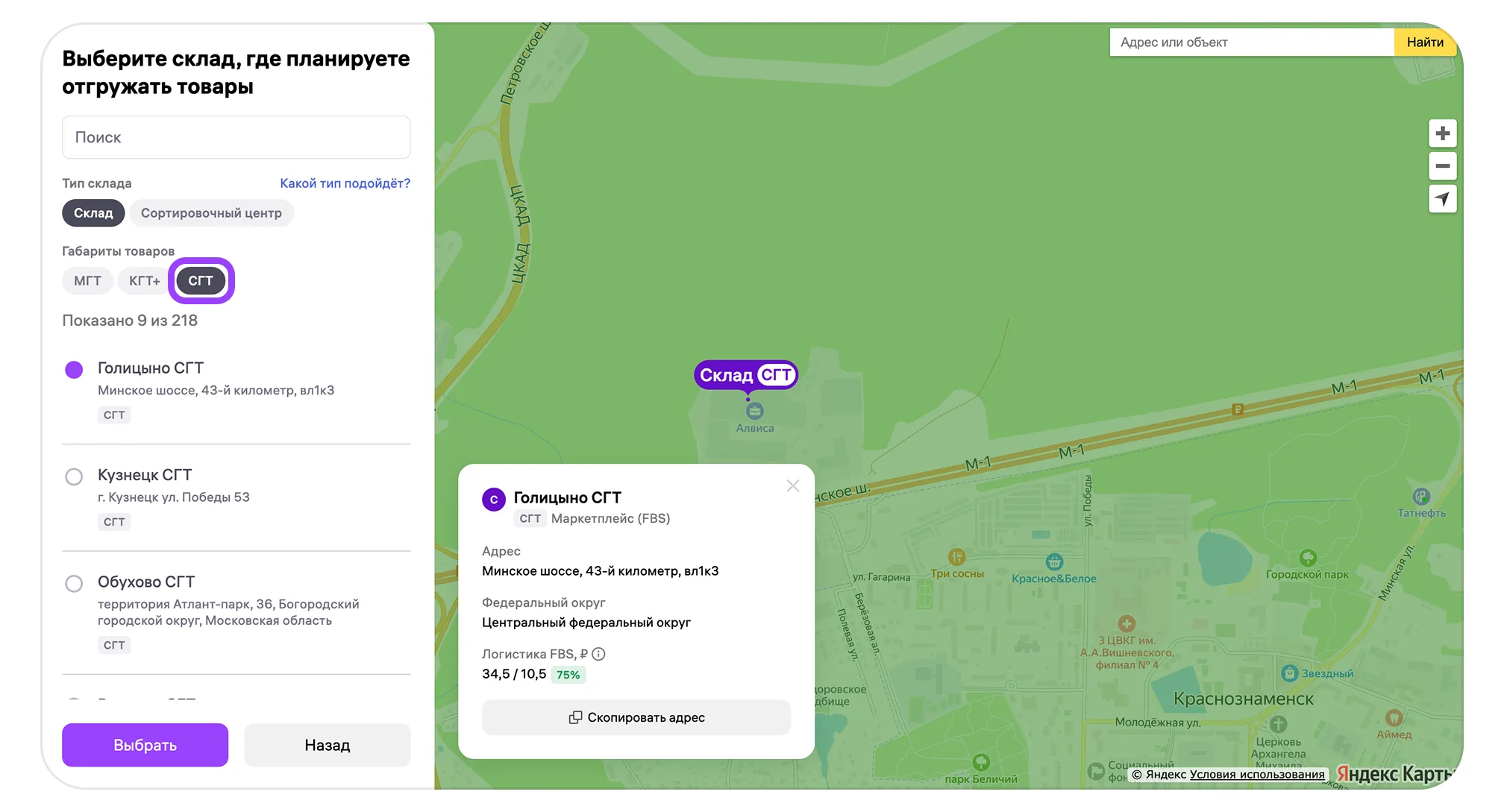
Task: Click the Поиск warehouse search field
Action: pos(236,137)
